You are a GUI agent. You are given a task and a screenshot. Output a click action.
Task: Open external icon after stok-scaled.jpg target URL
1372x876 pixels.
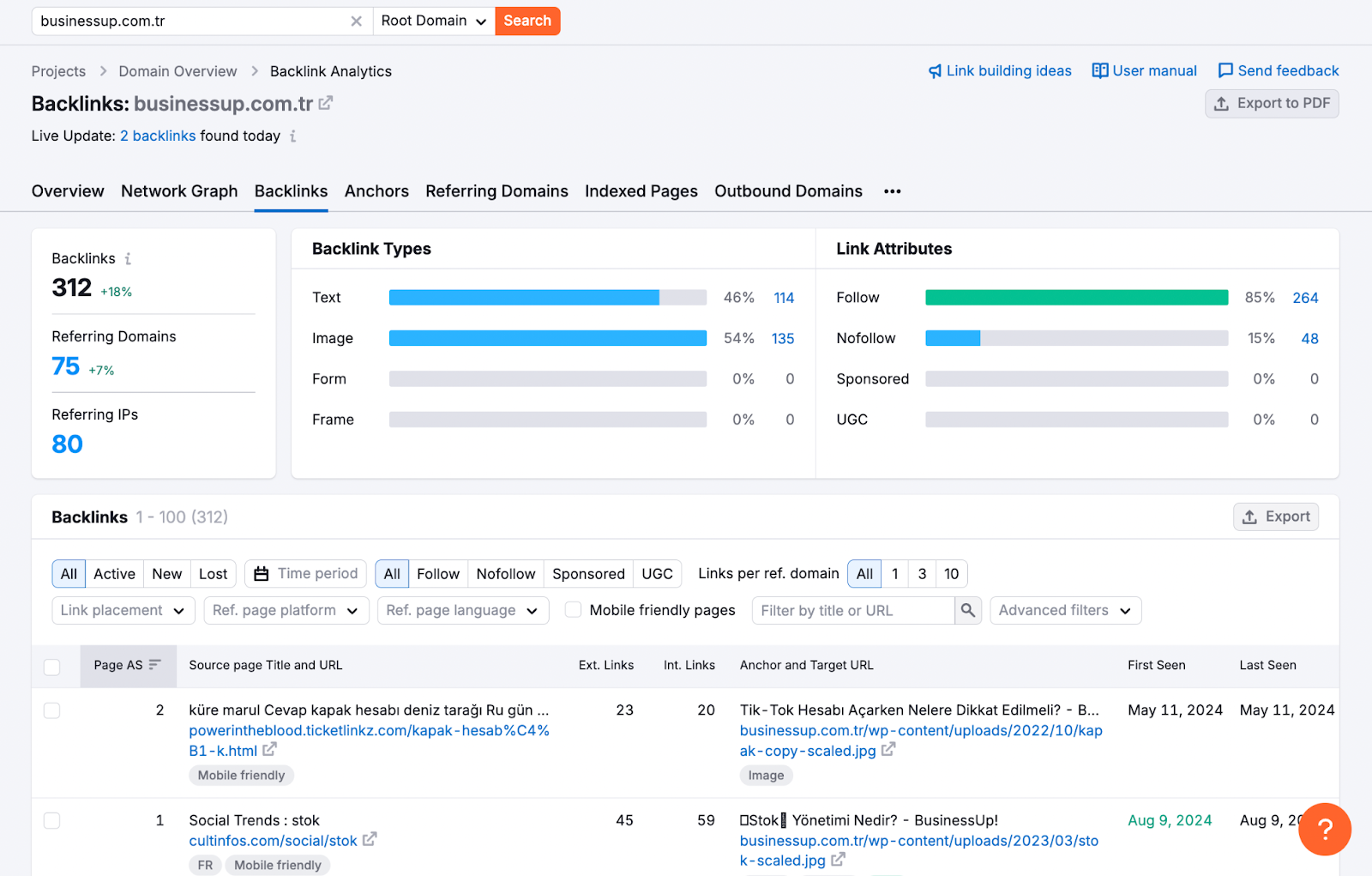point(838,860)
